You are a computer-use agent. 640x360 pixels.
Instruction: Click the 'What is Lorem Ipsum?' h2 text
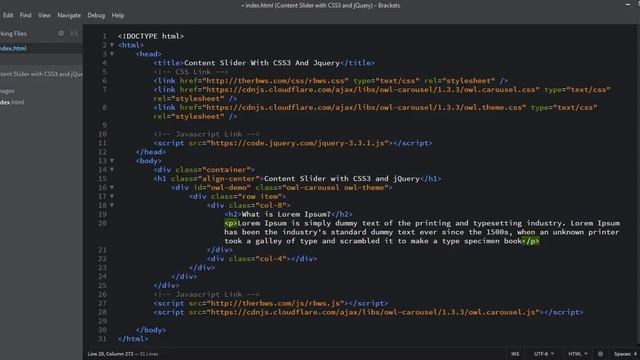pyautogui.click(x=286, y=214)
